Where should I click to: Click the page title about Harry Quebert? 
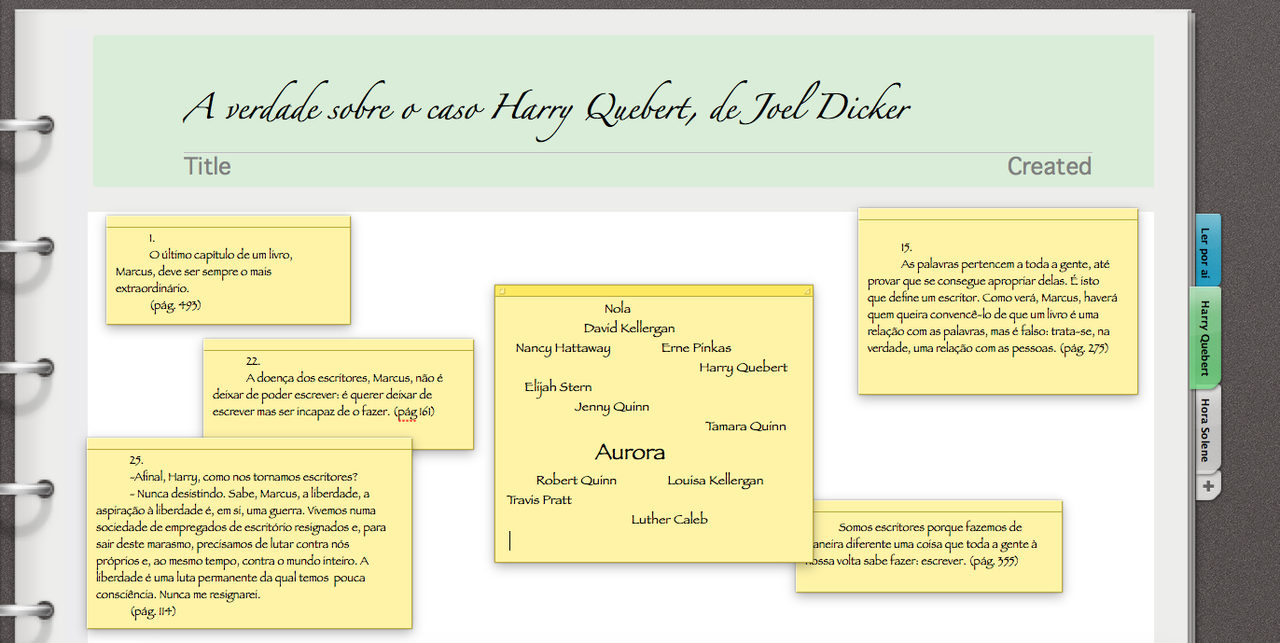tap(546, 108)
